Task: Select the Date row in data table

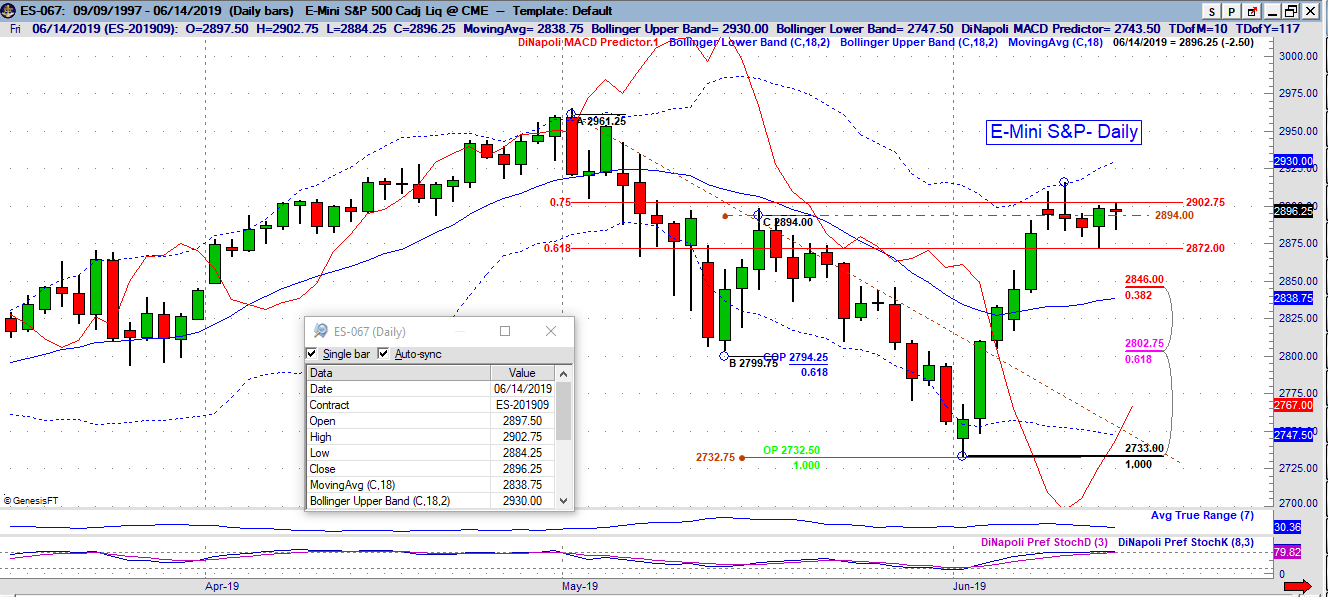Action: point(430,389)
